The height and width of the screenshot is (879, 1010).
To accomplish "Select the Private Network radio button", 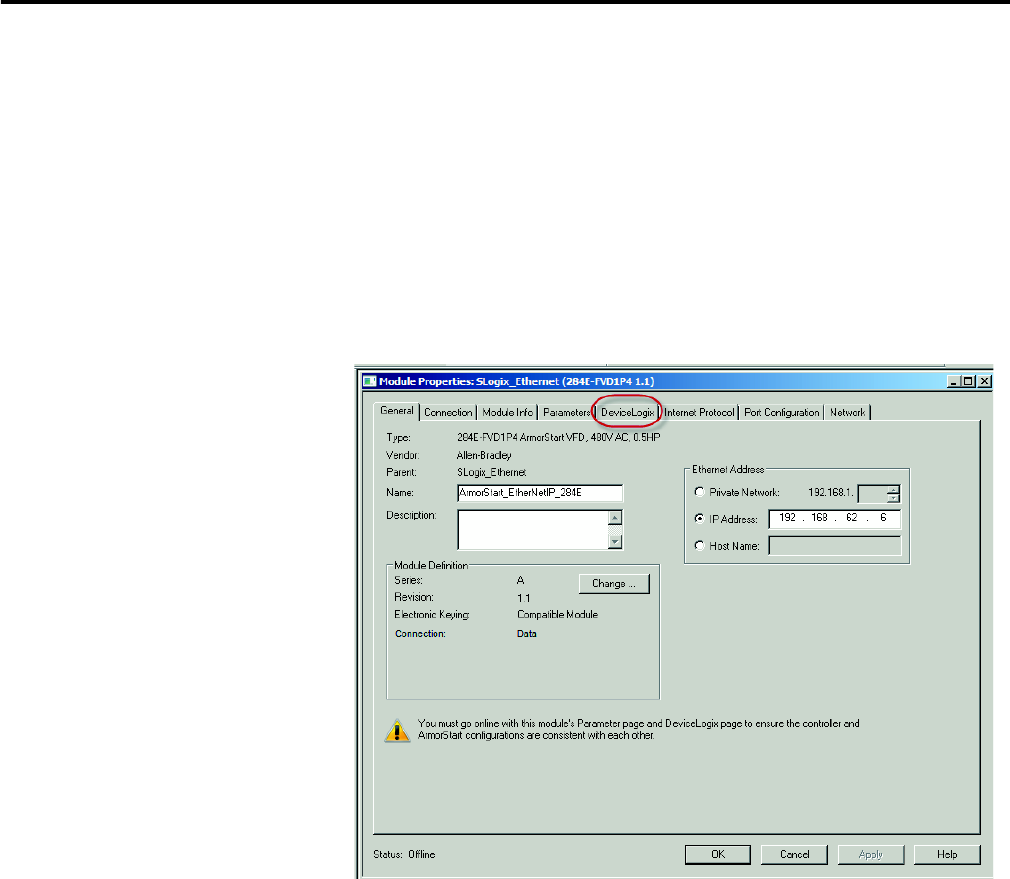I will (700, 492).
